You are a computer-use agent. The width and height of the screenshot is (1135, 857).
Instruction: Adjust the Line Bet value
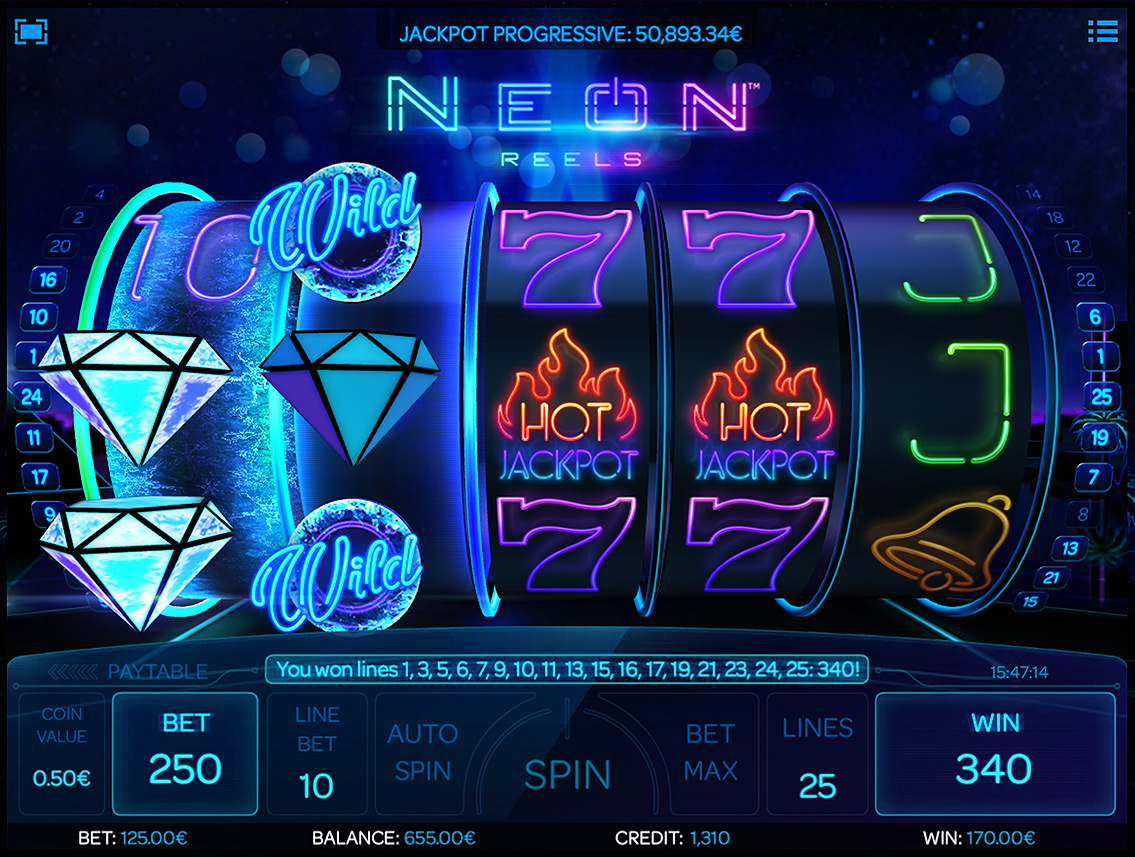pyautogui.click(x=316, y=753)
